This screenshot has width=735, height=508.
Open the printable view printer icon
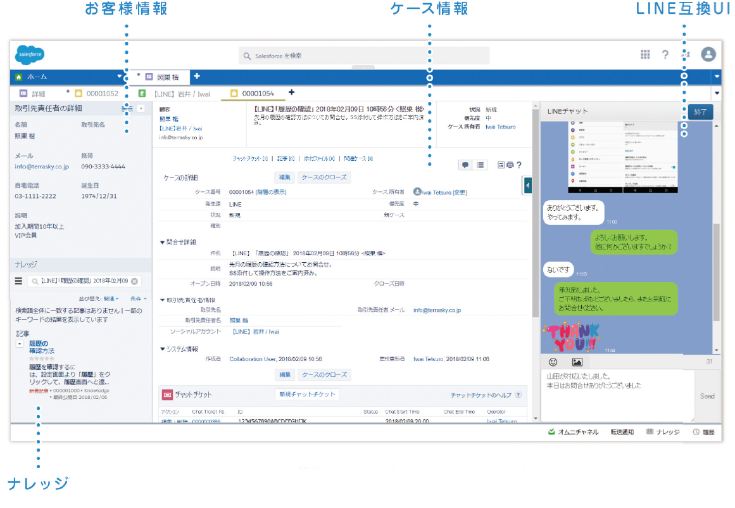point(510,165)
